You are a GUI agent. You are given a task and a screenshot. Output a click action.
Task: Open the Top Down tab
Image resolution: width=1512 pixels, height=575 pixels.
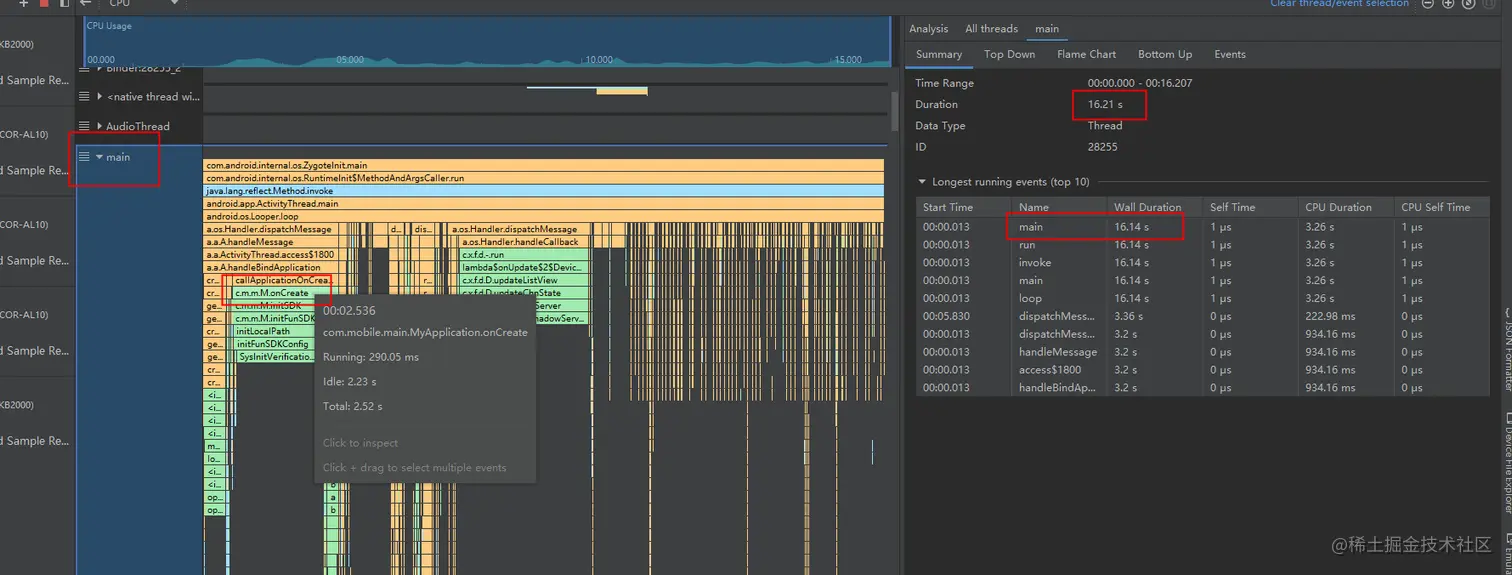[x=1009, y=54]
